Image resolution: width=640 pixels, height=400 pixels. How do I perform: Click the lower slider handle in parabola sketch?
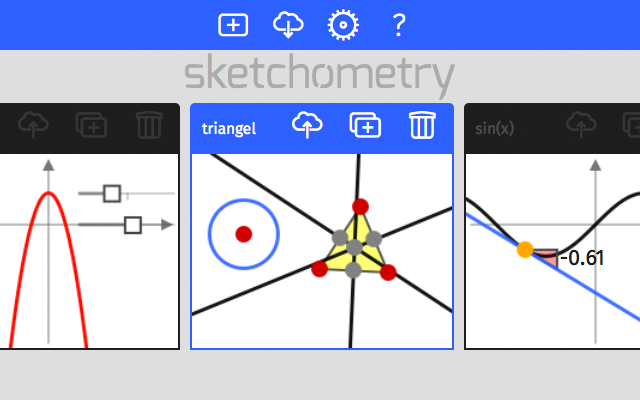click(x=133, y=225)
